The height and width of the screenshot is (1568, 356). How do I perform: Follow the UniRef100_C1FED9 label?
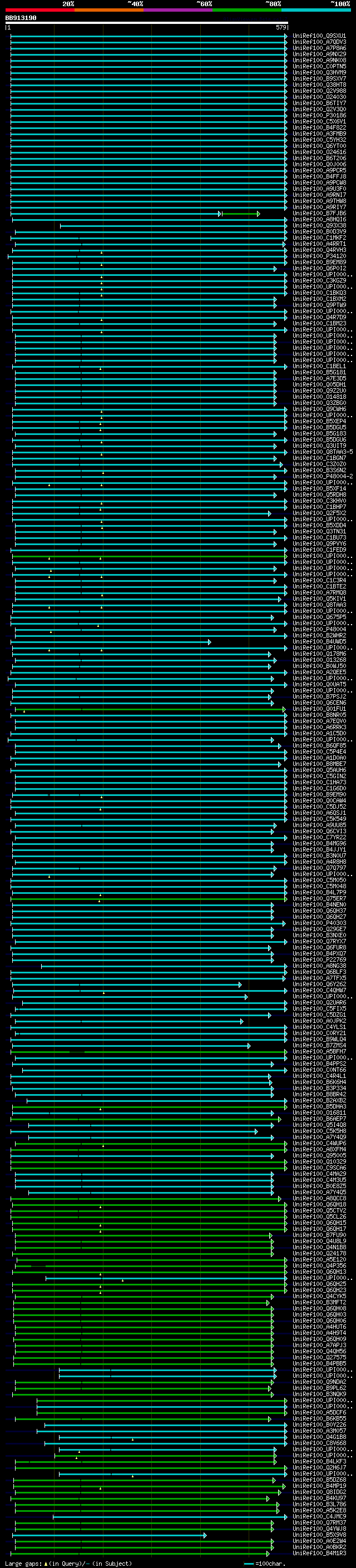[x=319, y=550]
